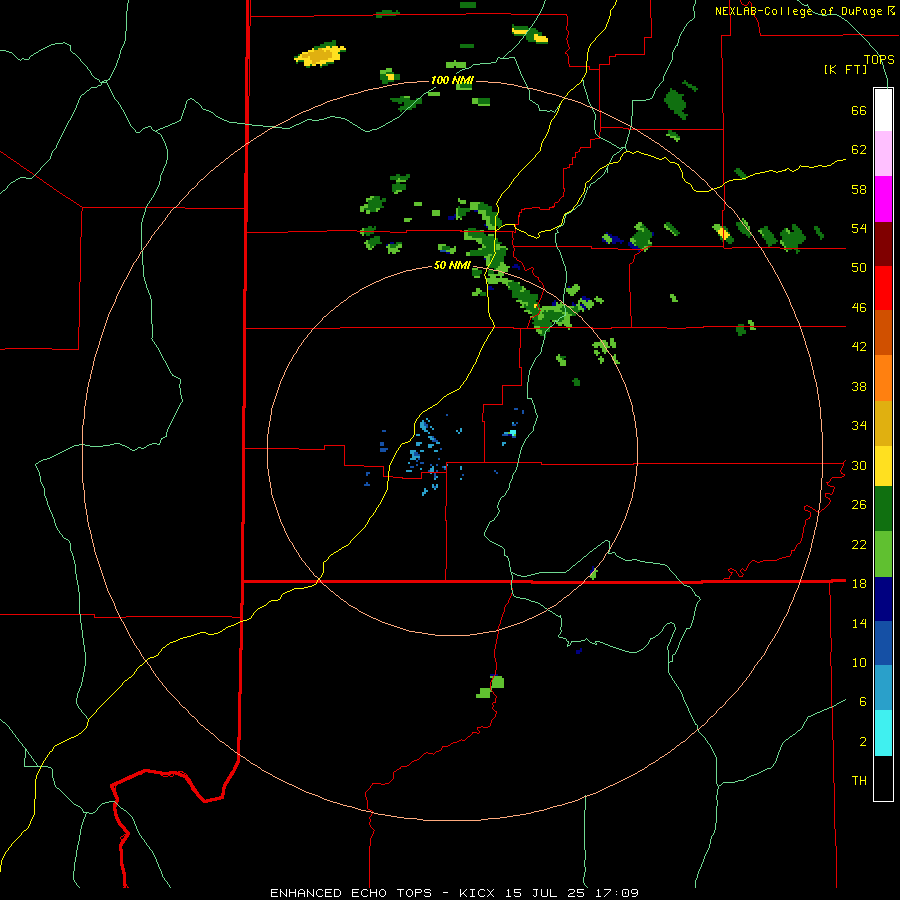Image resolution: width=900 pixels, height=900 pixels.
Task: Select the magenta legend color band
Action: (x=883, y=199)
